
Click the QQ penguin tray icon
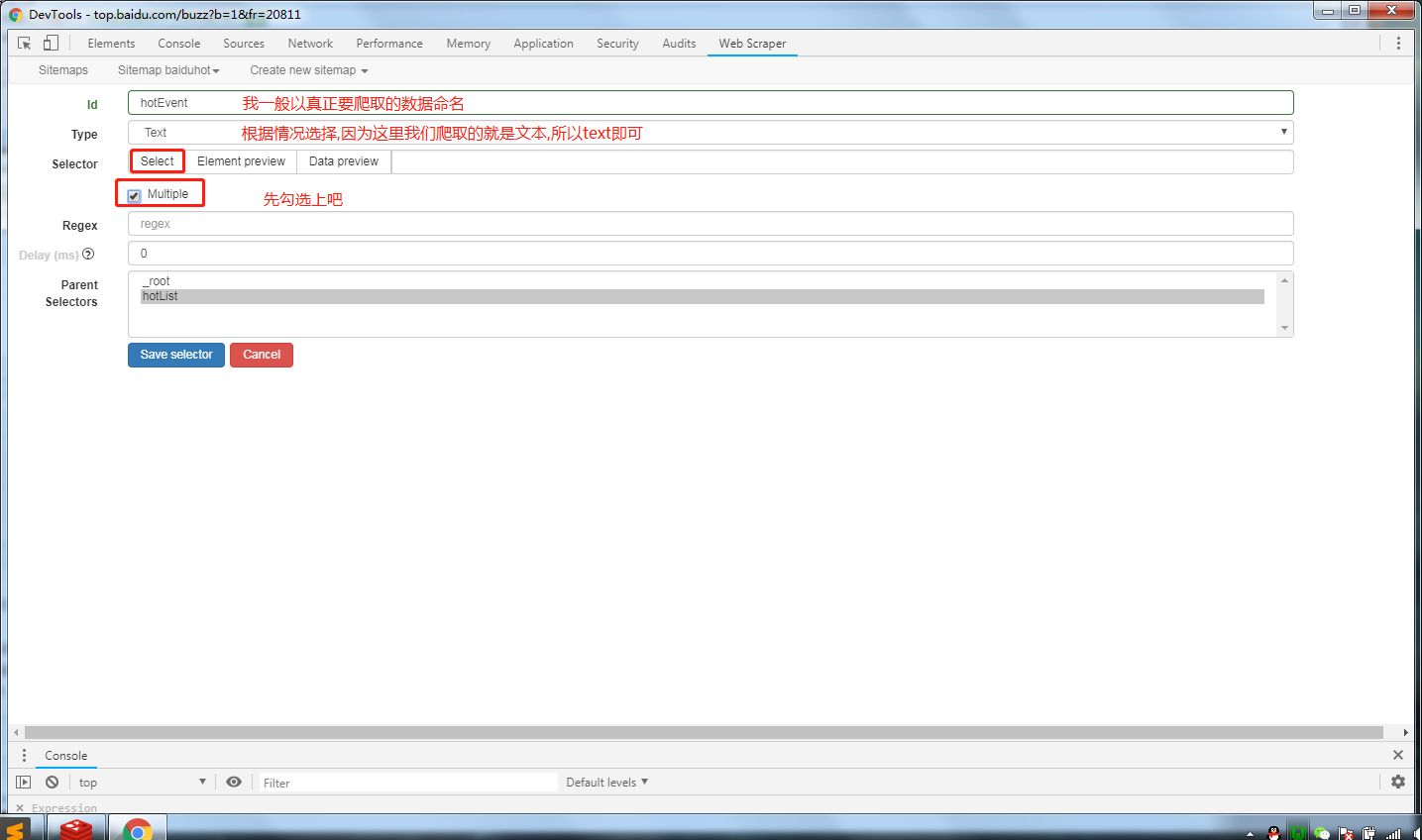[1274, 833]
